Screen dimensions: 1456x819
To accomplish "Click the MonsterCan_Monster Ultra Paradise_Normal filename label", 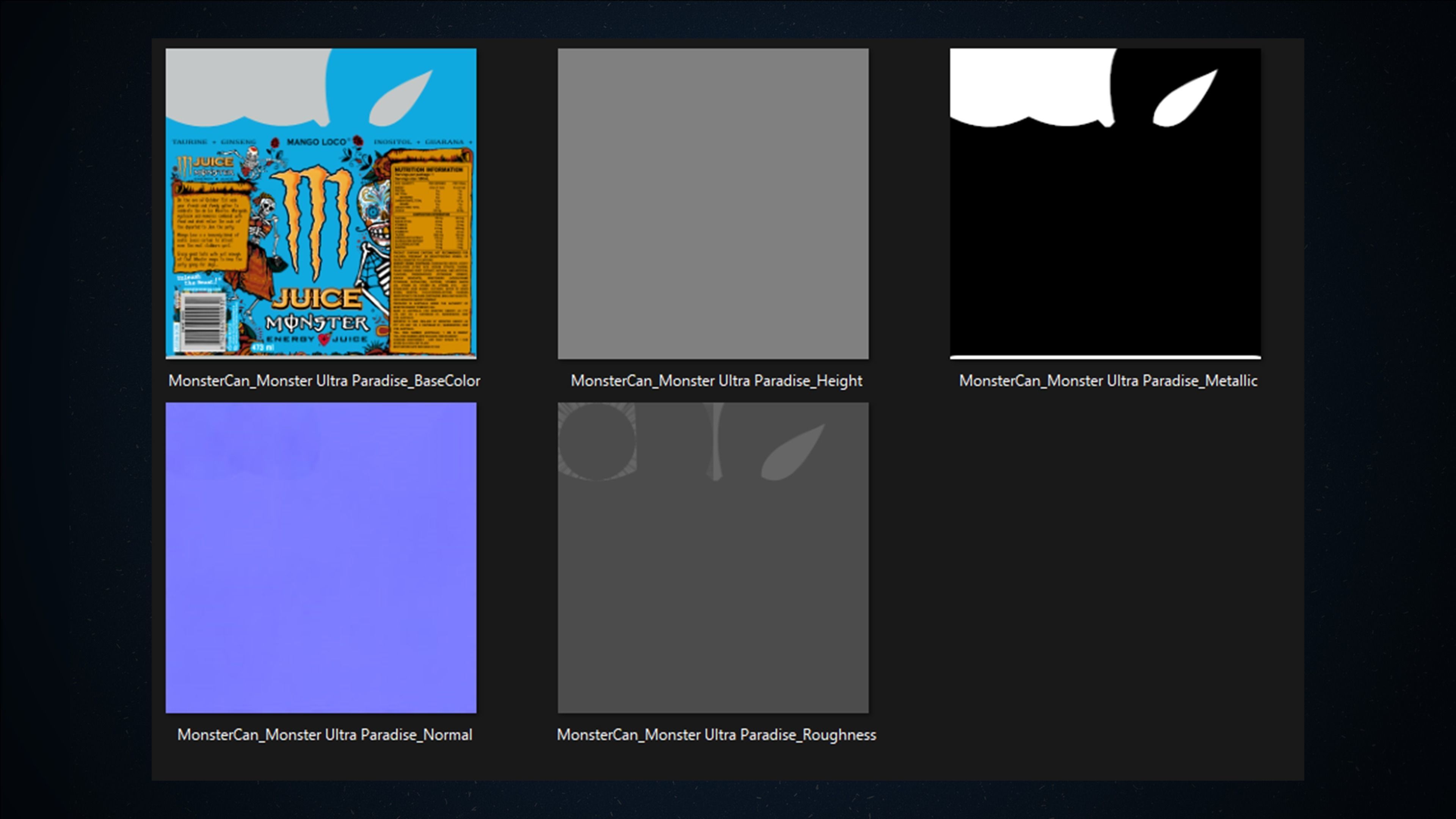I will tap(325, 734).
